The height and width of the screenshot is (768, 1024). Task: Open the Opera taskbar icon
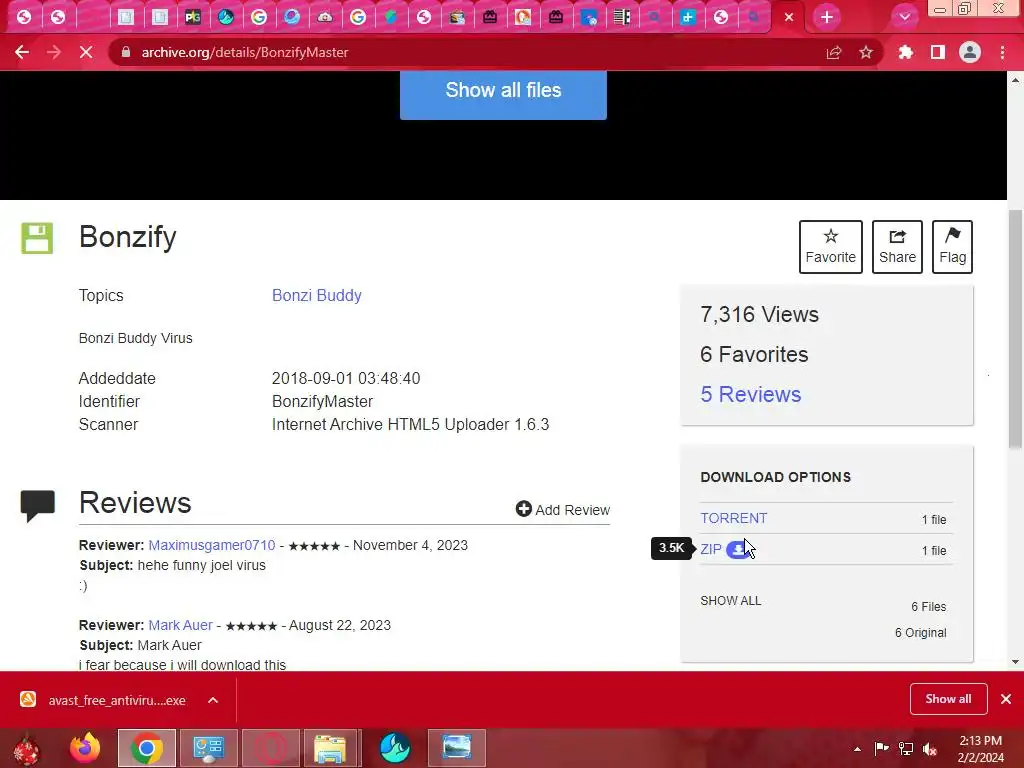pos(270,748)
